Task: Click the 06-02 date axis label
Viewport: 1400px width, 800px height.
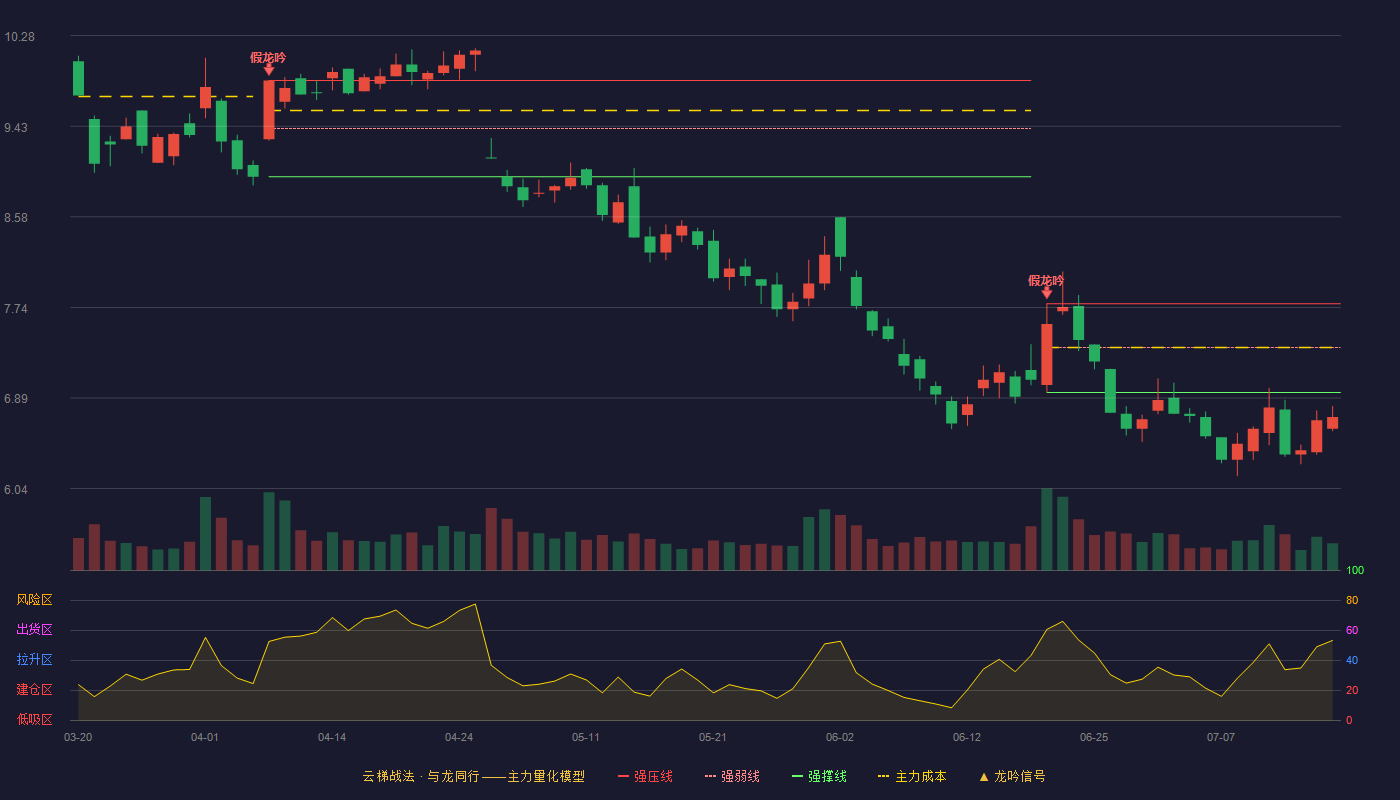Action: pos(840,737)
